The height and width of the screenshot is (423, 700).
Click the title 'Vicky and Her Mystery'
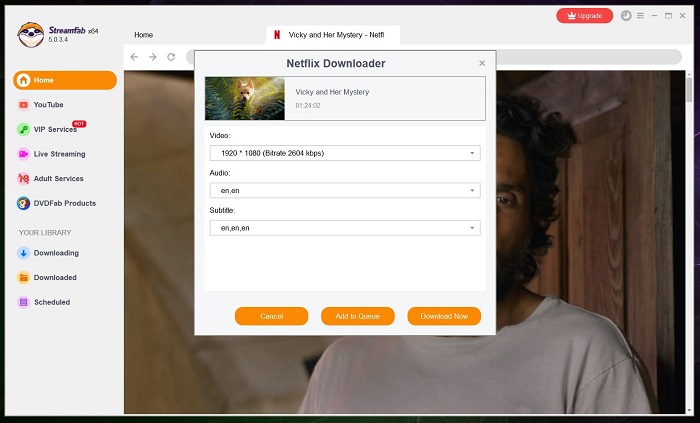coord(332,92)
